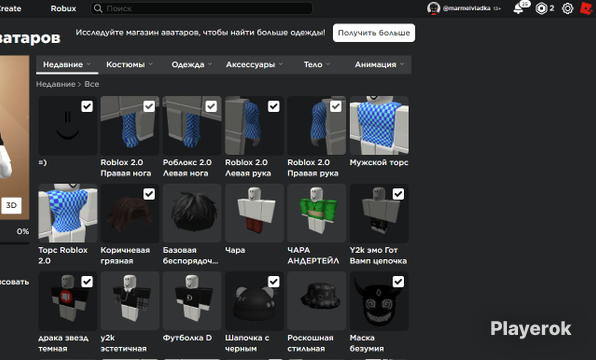Select the Чара outfit thumbnail
The width and height of the screenshot is (596, 360).
[x=254, y=213]
